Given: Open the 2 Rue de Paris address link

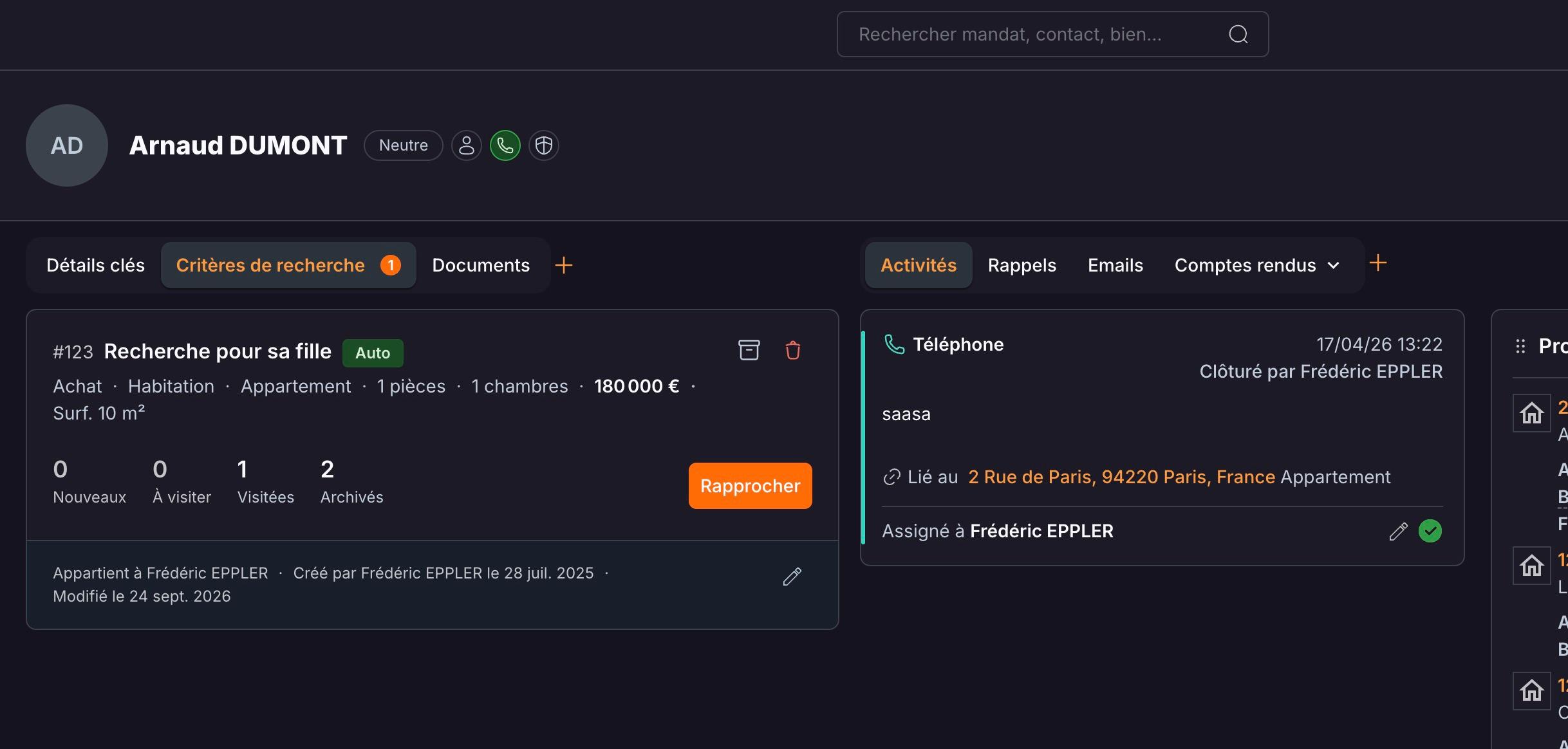Looking at the screenshot, I should coord(1121,477).
